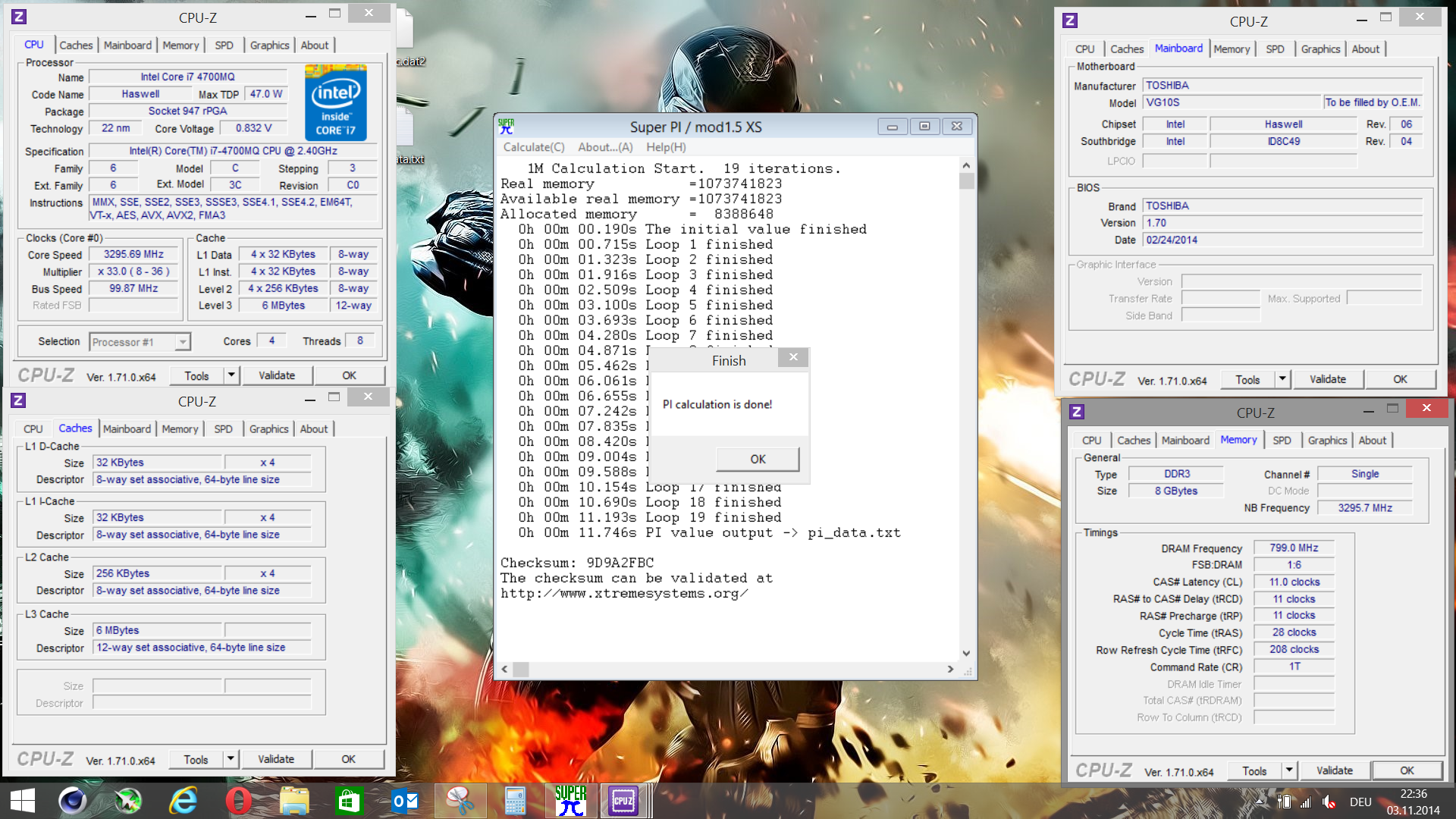This screenshot has height=819, width=1456.
Task: Click the Mainboard Model field VG10S
Action: tap(1232, 102)
